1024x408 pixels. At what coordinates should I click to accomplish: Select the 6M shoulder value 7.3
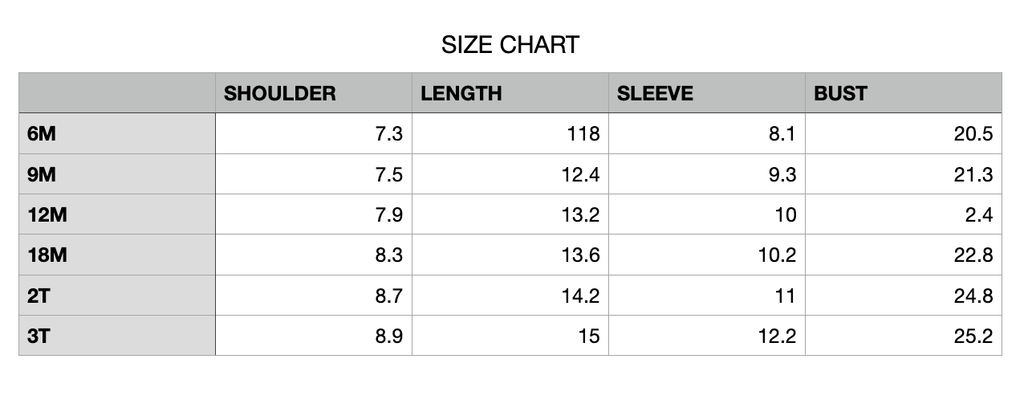(x=389, y=134)
